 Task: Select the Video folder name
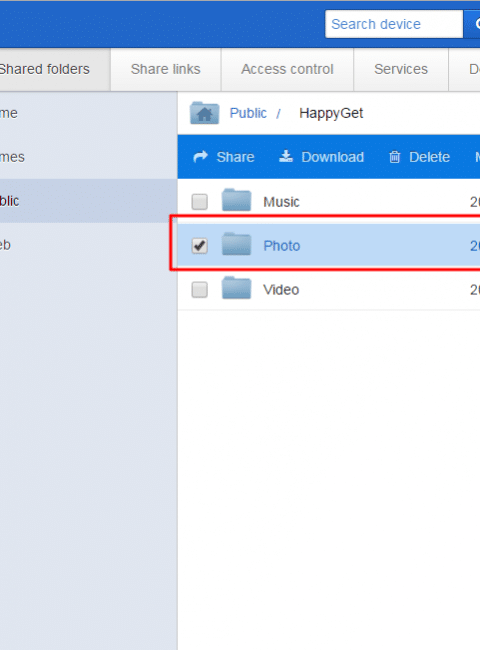coord(281,290)
